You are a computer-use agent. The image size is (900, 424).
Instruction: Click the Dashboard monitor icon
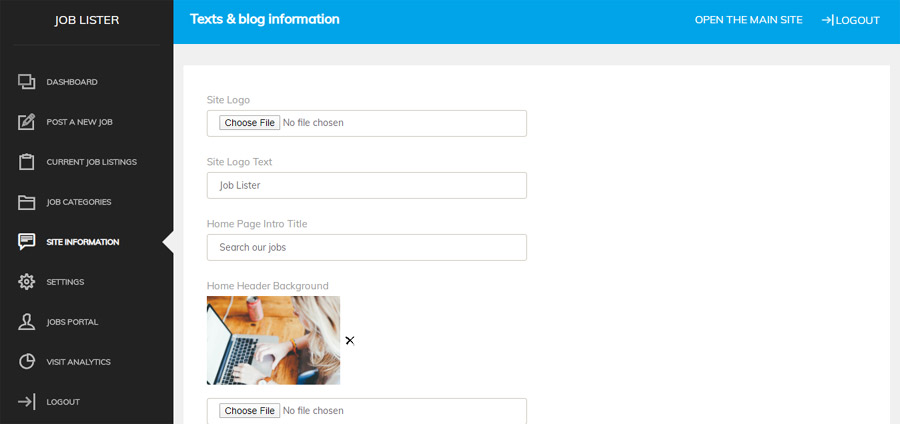27,82
